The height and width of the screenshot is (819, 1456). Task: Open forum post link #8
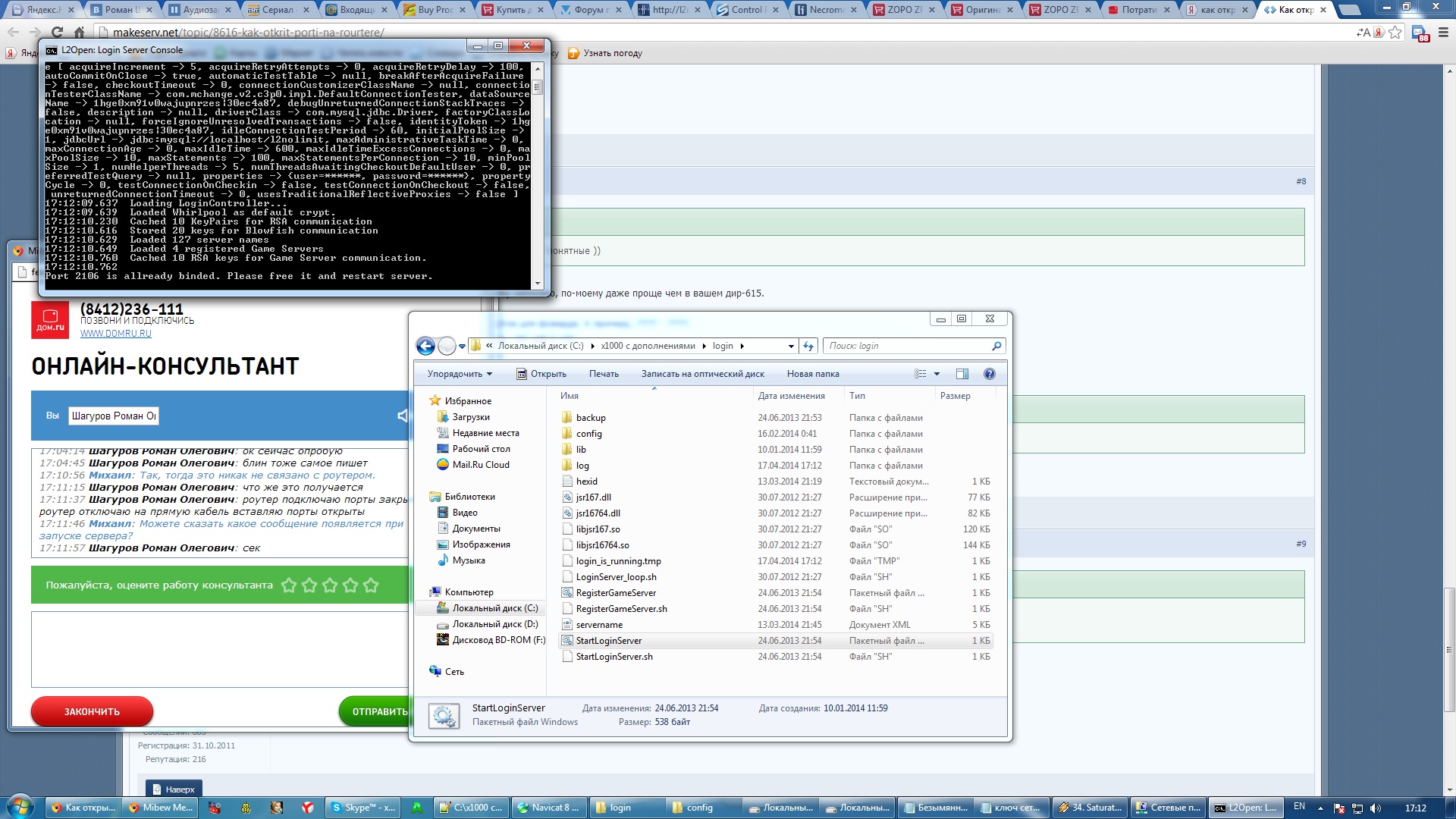(1301, 181)
